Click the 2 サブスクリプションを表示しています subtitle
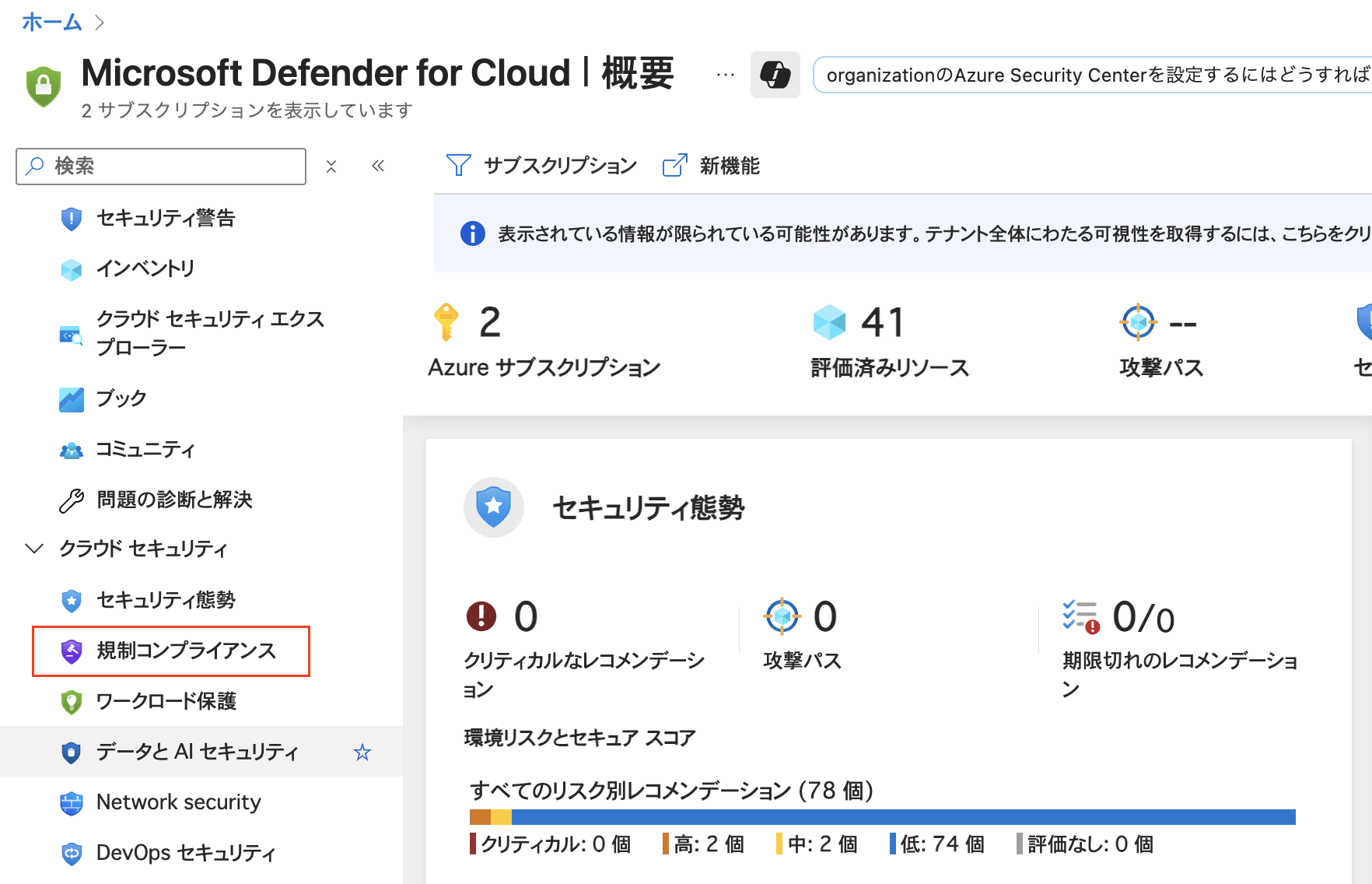This screenshot has height=884, width=1372. 247,110
